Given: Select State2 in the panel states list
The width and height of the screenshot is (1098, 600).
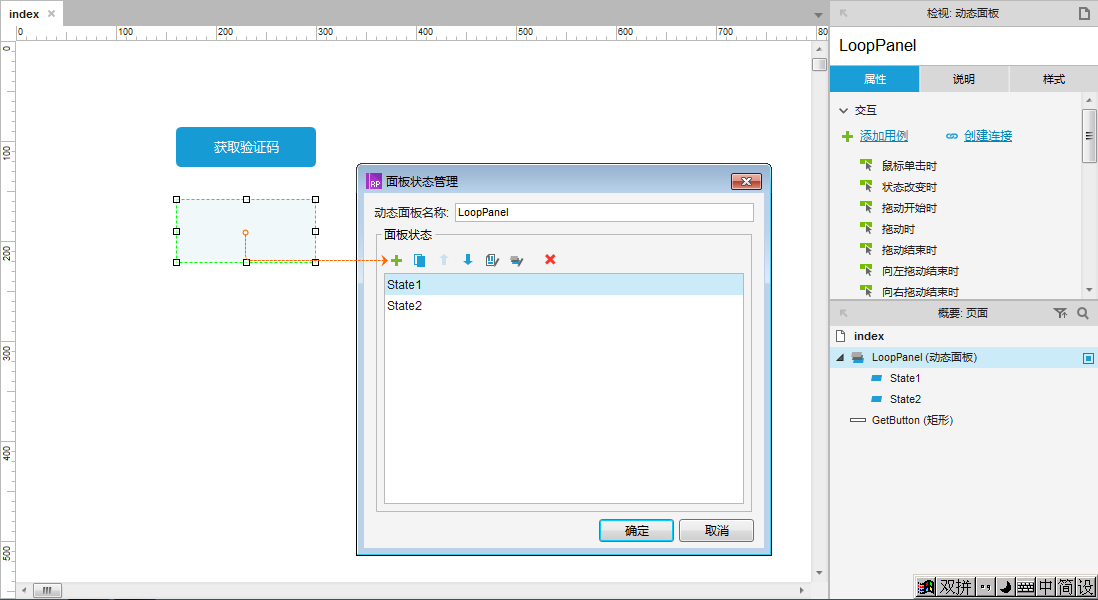Looking at the screenshot, I should point(405,306).
